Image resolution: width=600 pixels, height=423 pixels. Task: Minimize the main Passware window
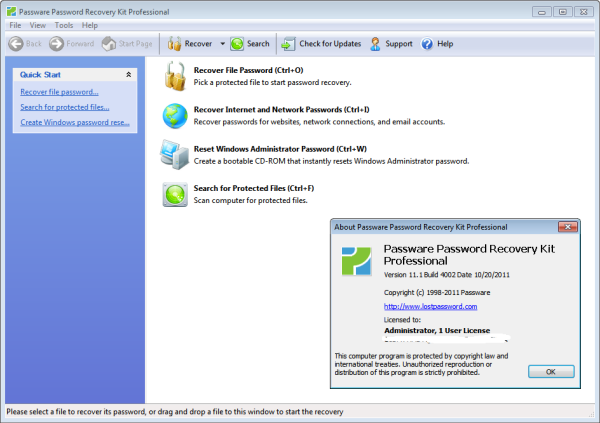[x=541, y=12]
